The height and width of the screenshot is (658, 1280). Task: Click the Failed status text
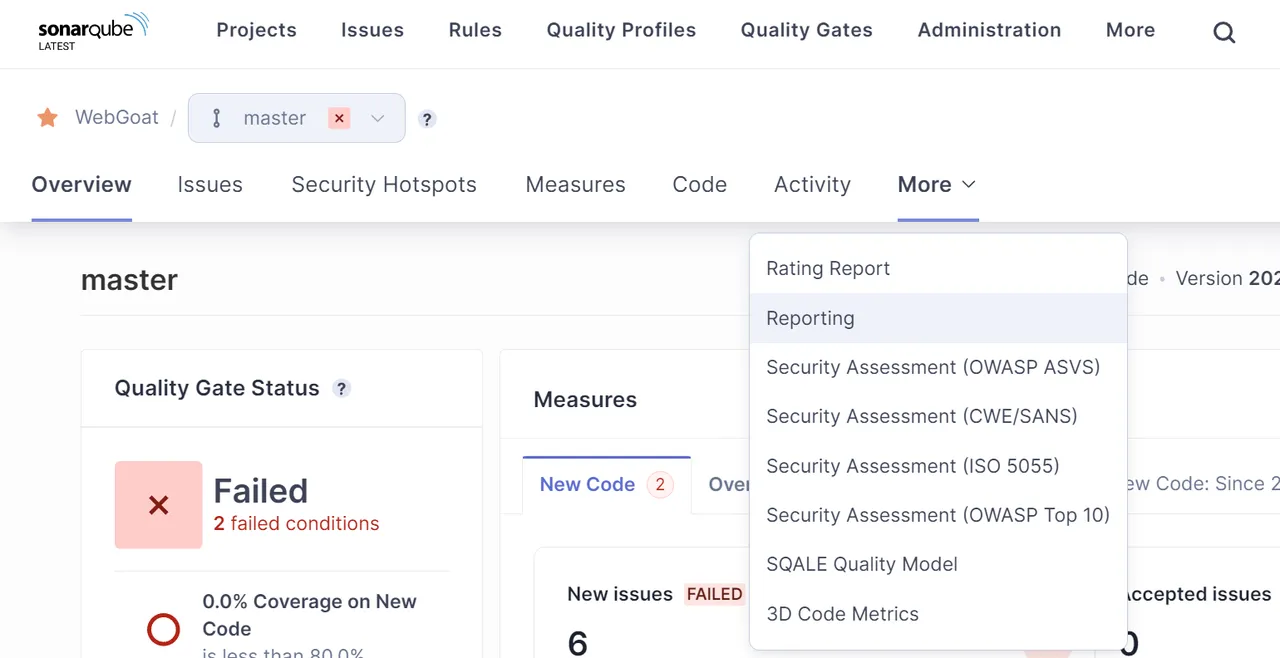[261, 491]
